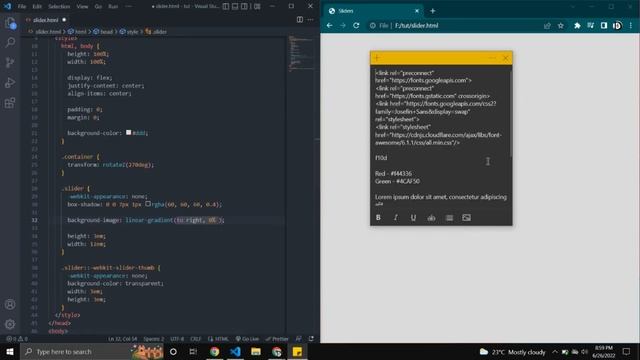Open the Accounts menu in VS Code

[x=10, y=304]
